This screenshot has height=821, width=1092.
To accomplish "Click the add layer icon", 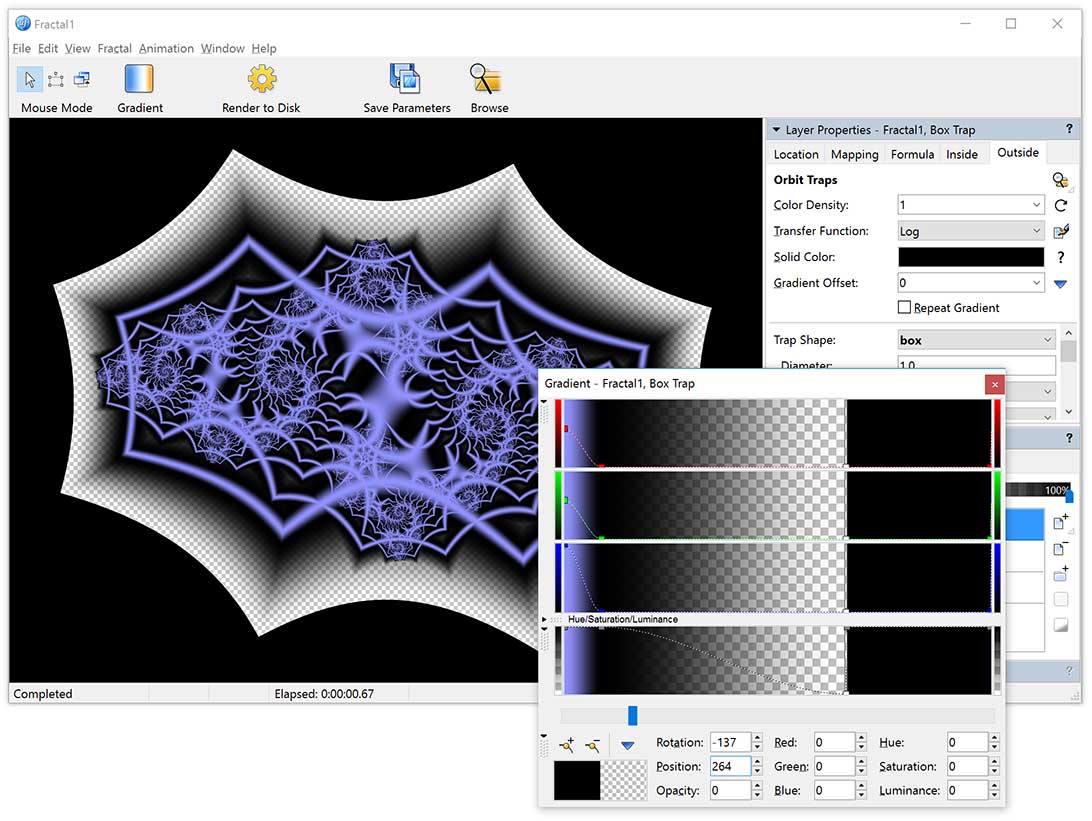I will 1061,521.
